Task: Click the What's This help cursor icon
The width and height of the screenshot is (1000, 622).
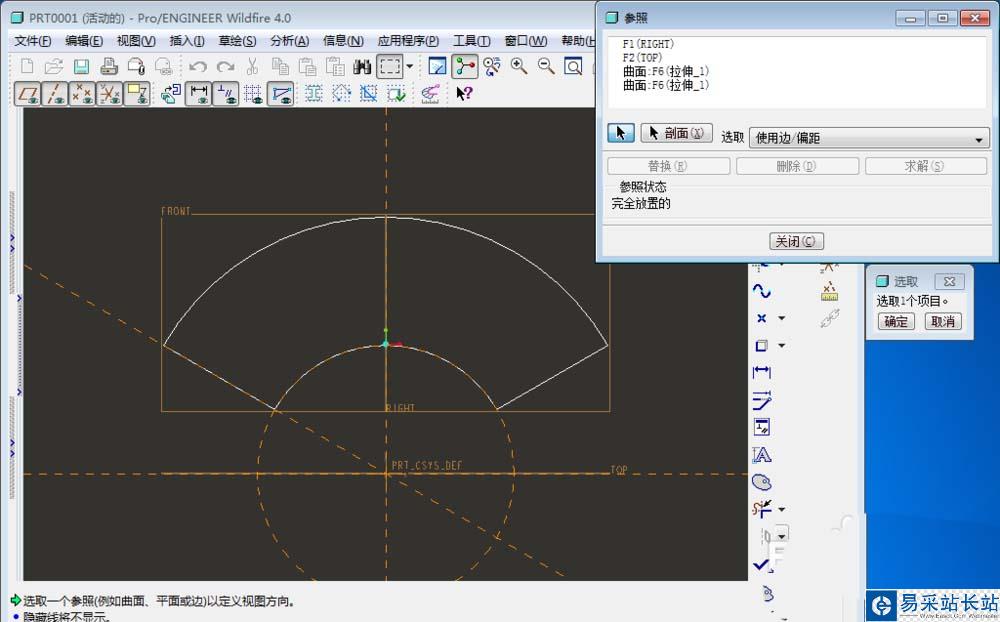Action: click(x=464, y=93)
